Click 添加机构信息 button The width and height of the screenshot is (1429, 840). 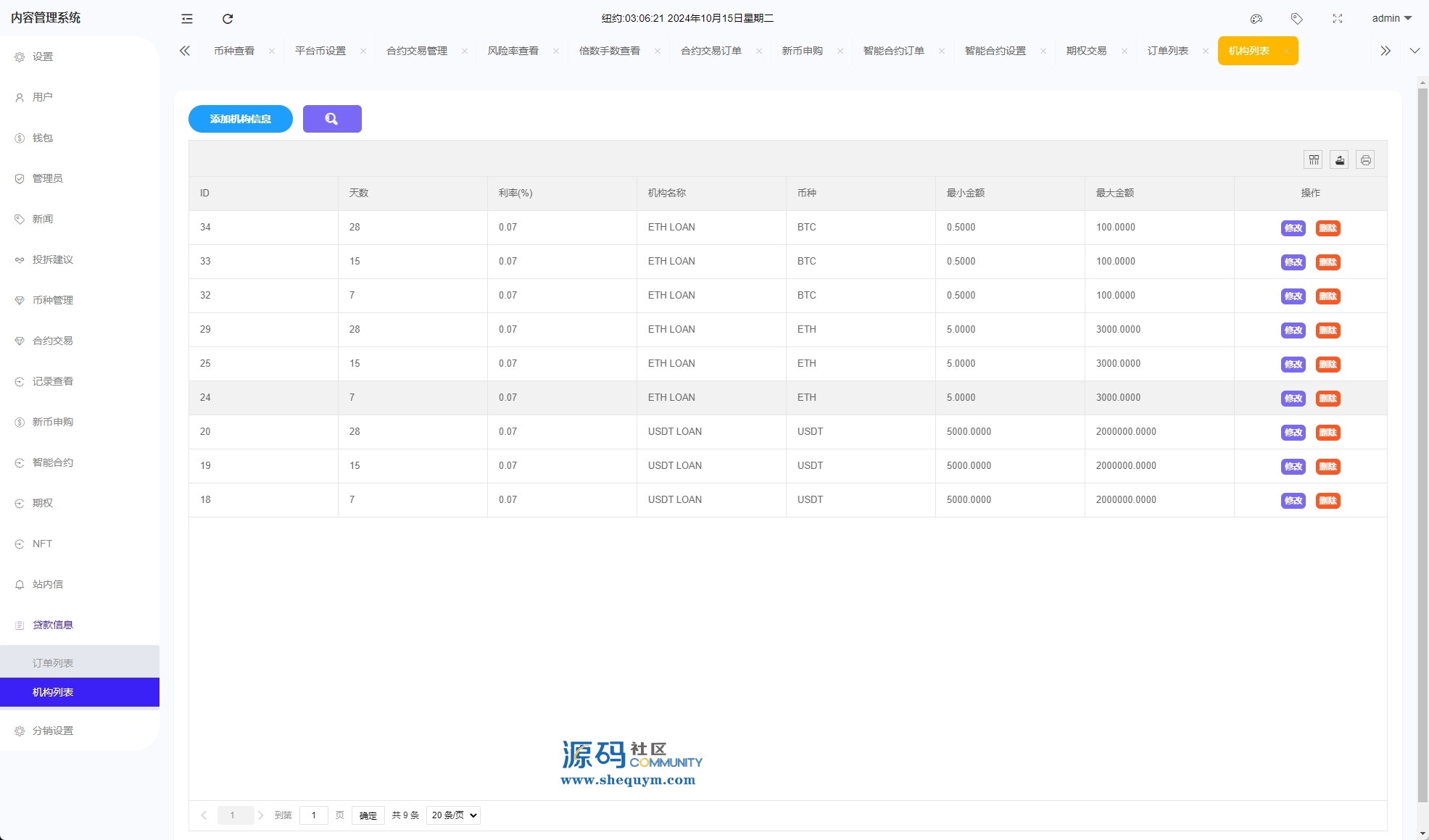(x=241, y=119)
